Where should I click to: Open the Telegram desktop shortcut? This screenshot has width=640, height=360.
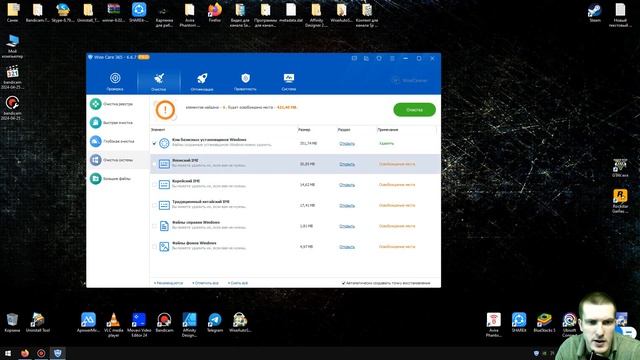point(215,322)
